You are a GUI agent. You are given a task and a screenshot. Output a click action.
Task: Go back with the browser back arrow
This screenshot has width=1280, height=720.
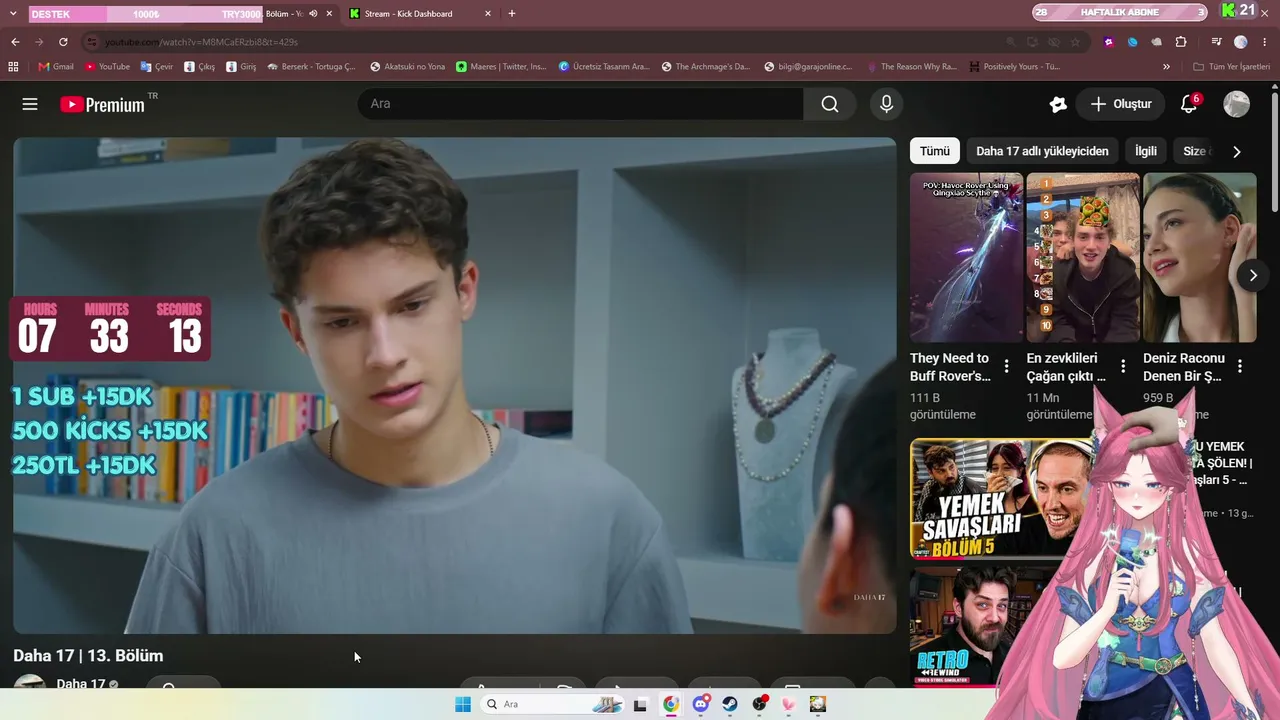15,42
